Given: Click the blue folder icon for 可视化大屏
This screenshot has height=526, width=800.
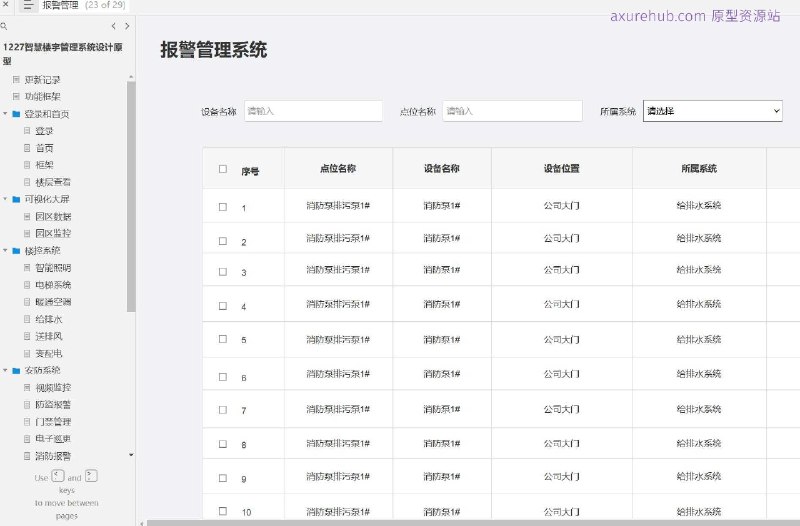Looking at the screenshot, I should pyautogui.click(x=16, y=199).
